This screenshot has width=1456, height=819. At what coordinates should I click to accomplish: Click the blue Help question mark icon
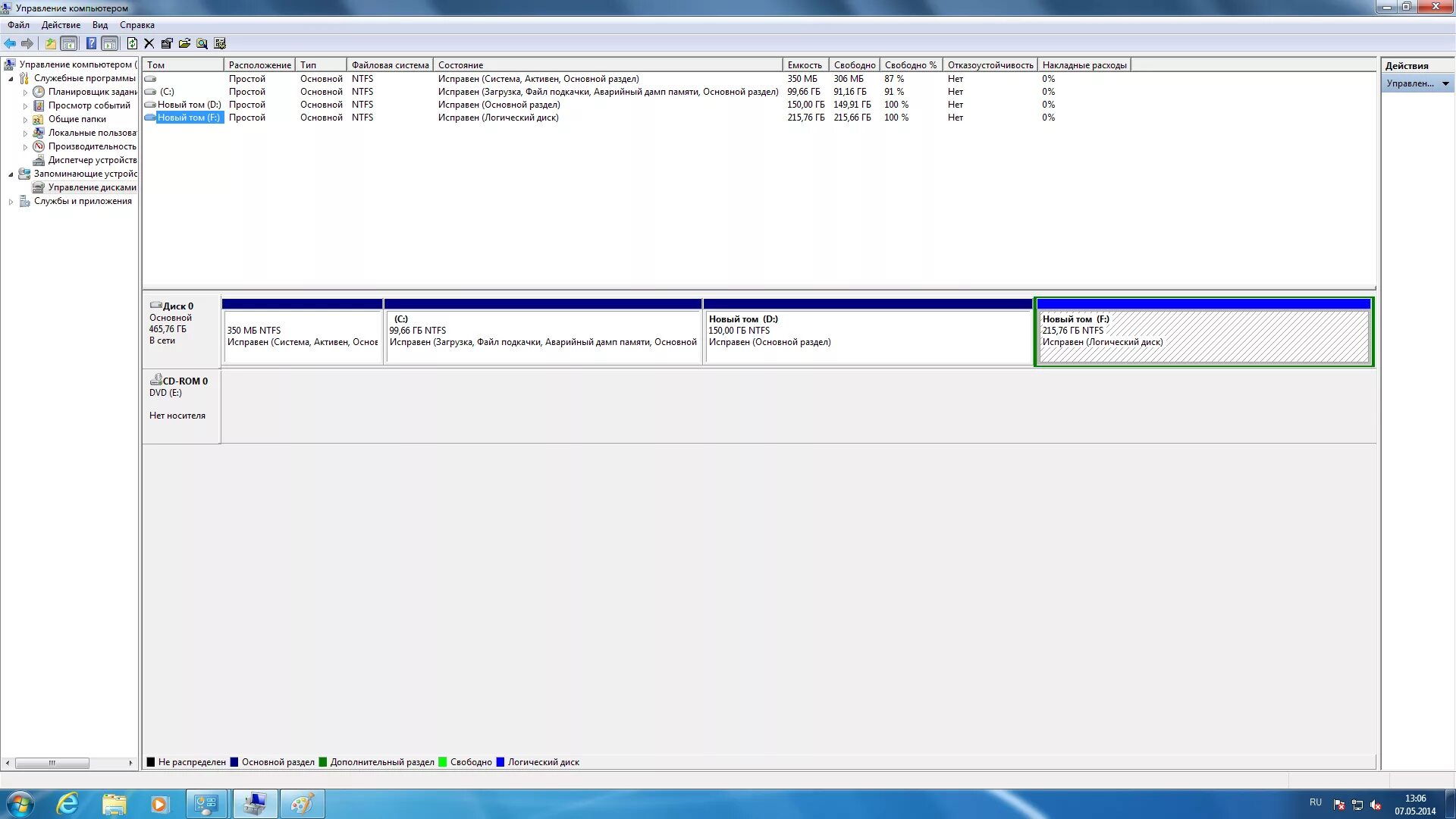point(91,43)
